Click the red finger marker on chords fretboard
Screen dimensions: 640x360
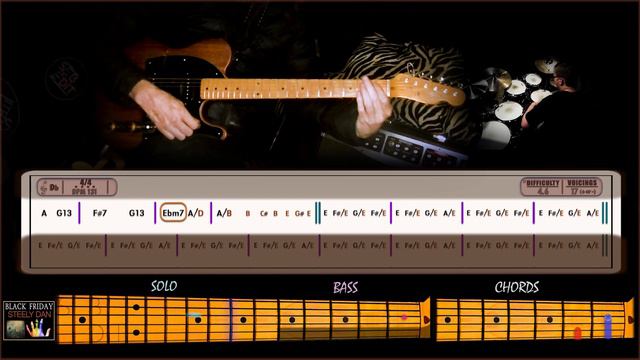578,333
